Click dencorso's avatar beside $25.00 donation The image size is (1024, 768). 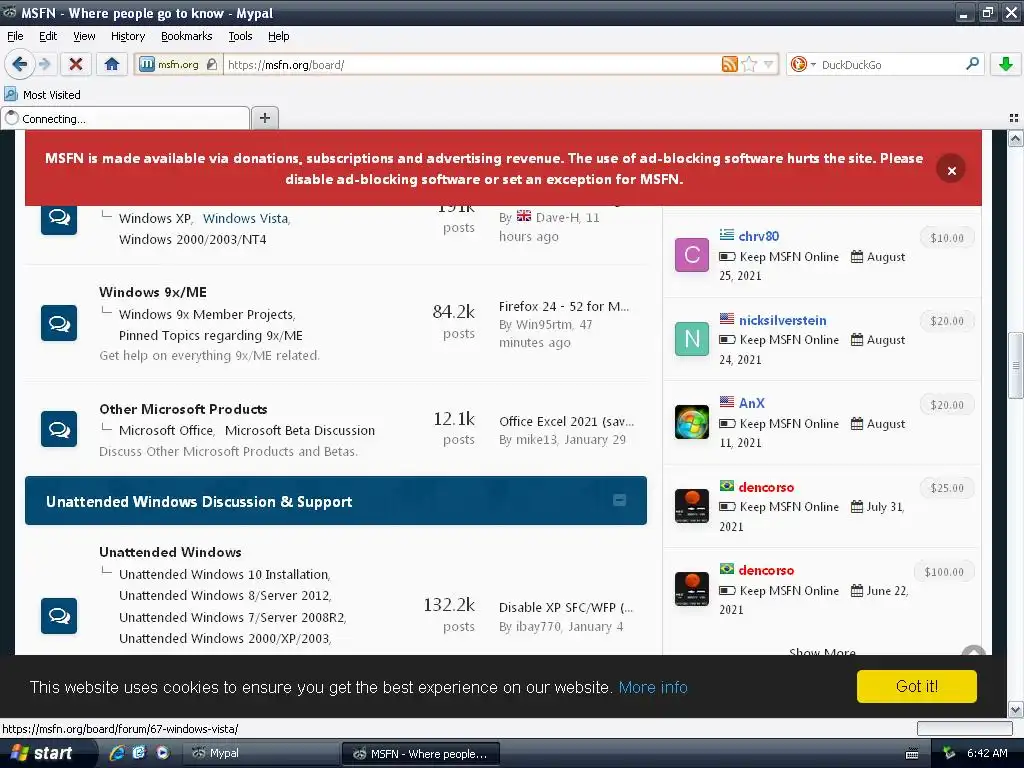(x=692, y=505)
